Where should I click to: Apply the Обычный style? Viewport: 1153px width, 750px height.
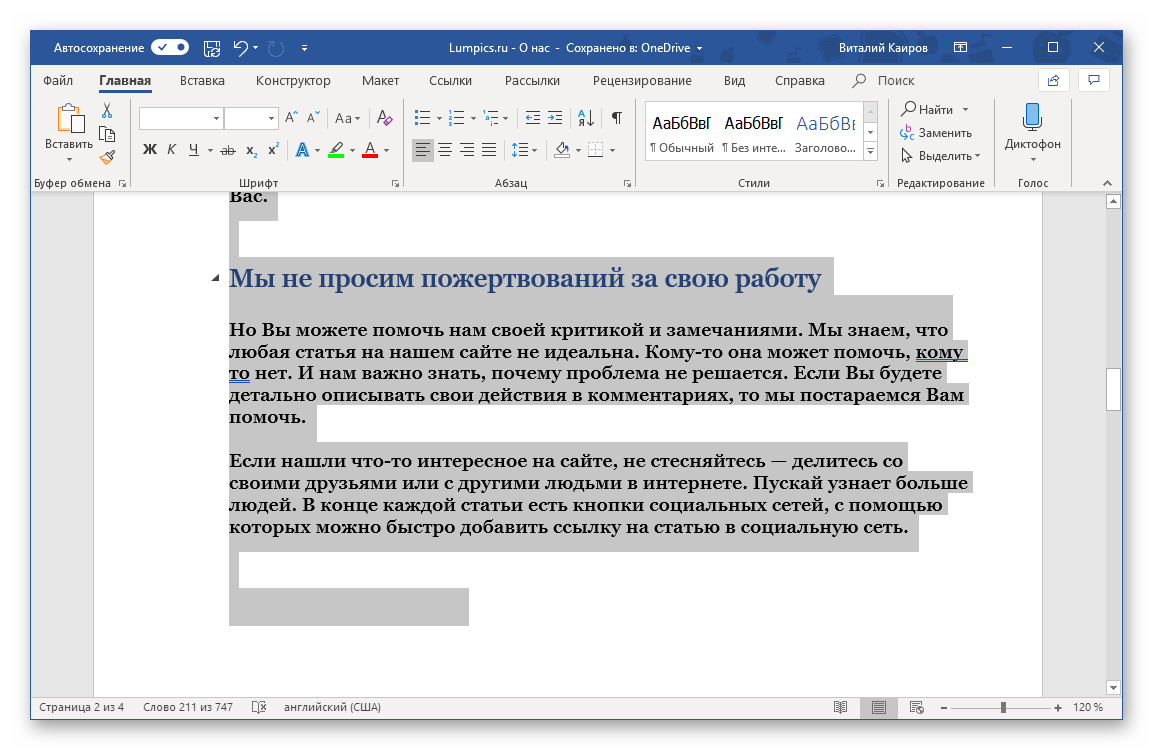pyautogui.click(x=681, y=132)
